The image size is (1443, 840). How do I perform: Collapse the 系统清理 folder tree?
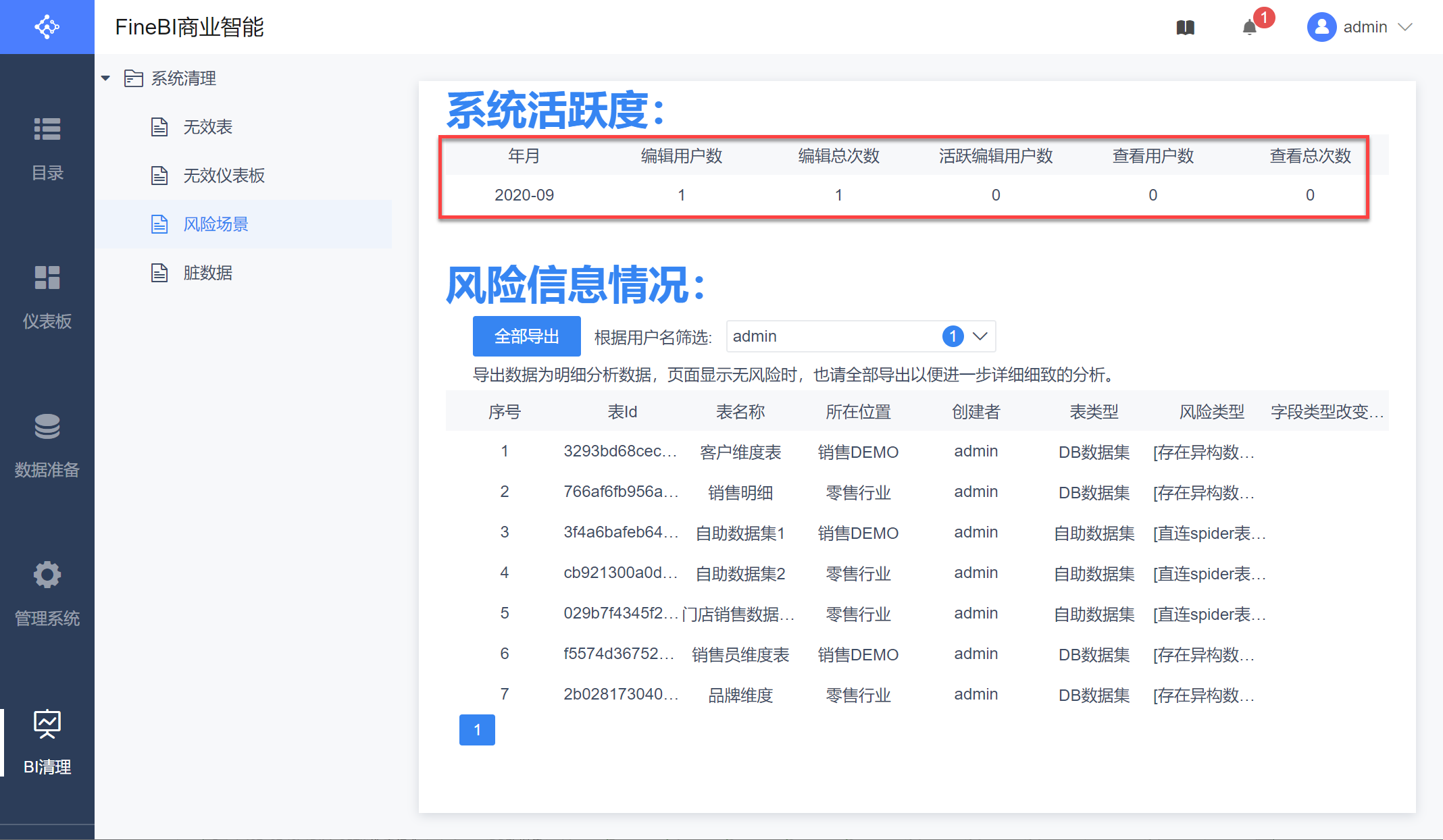point(106,78)
